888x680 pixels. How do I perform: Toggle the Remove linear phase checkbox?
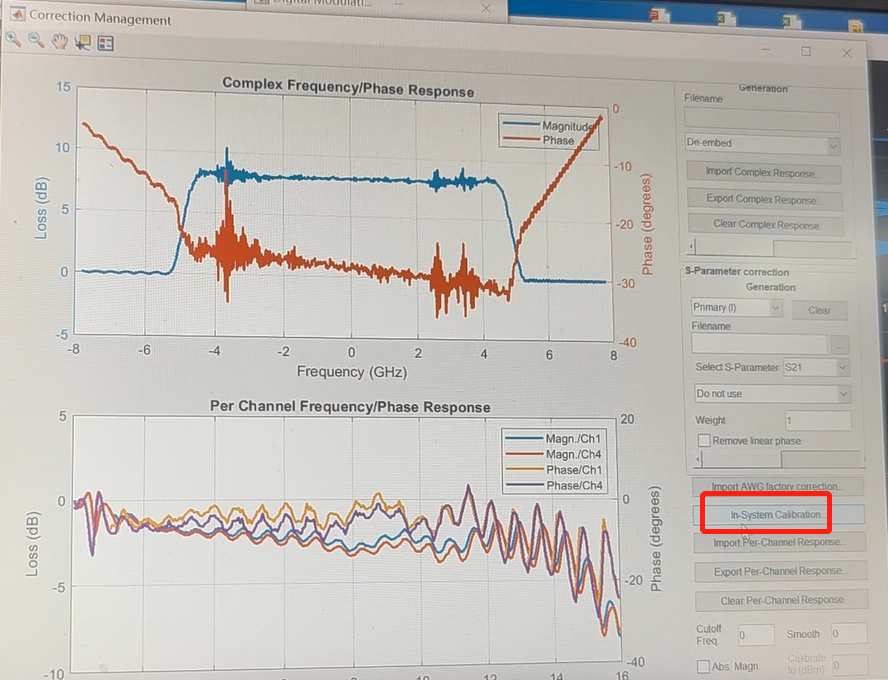coord(703,440)
